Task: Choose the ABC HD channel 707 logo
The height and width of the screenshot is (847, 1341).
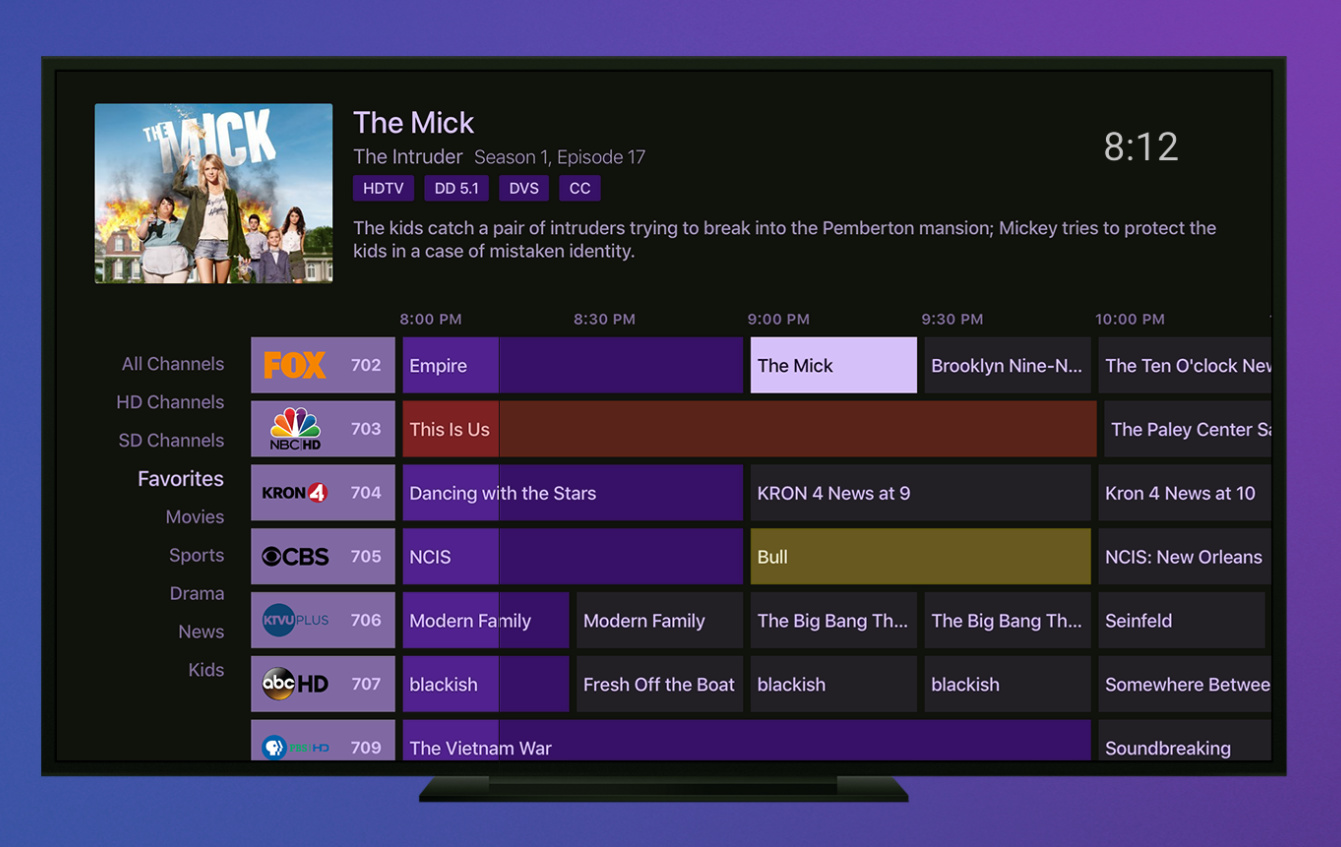Action: pos(295,684)
